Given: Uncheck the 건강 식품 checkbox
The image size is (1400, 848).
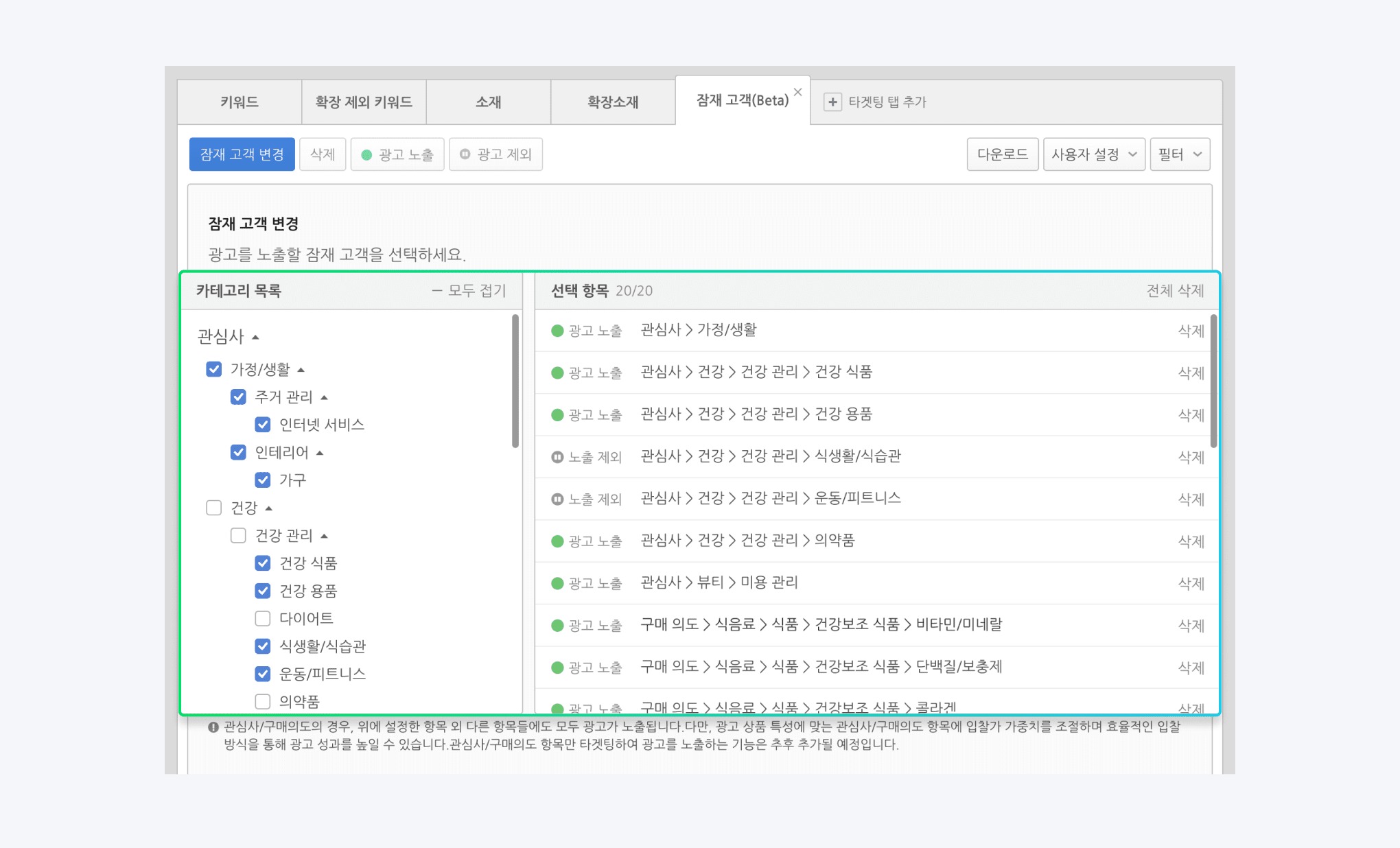Looking at the screenshot, I should point(263,563).
